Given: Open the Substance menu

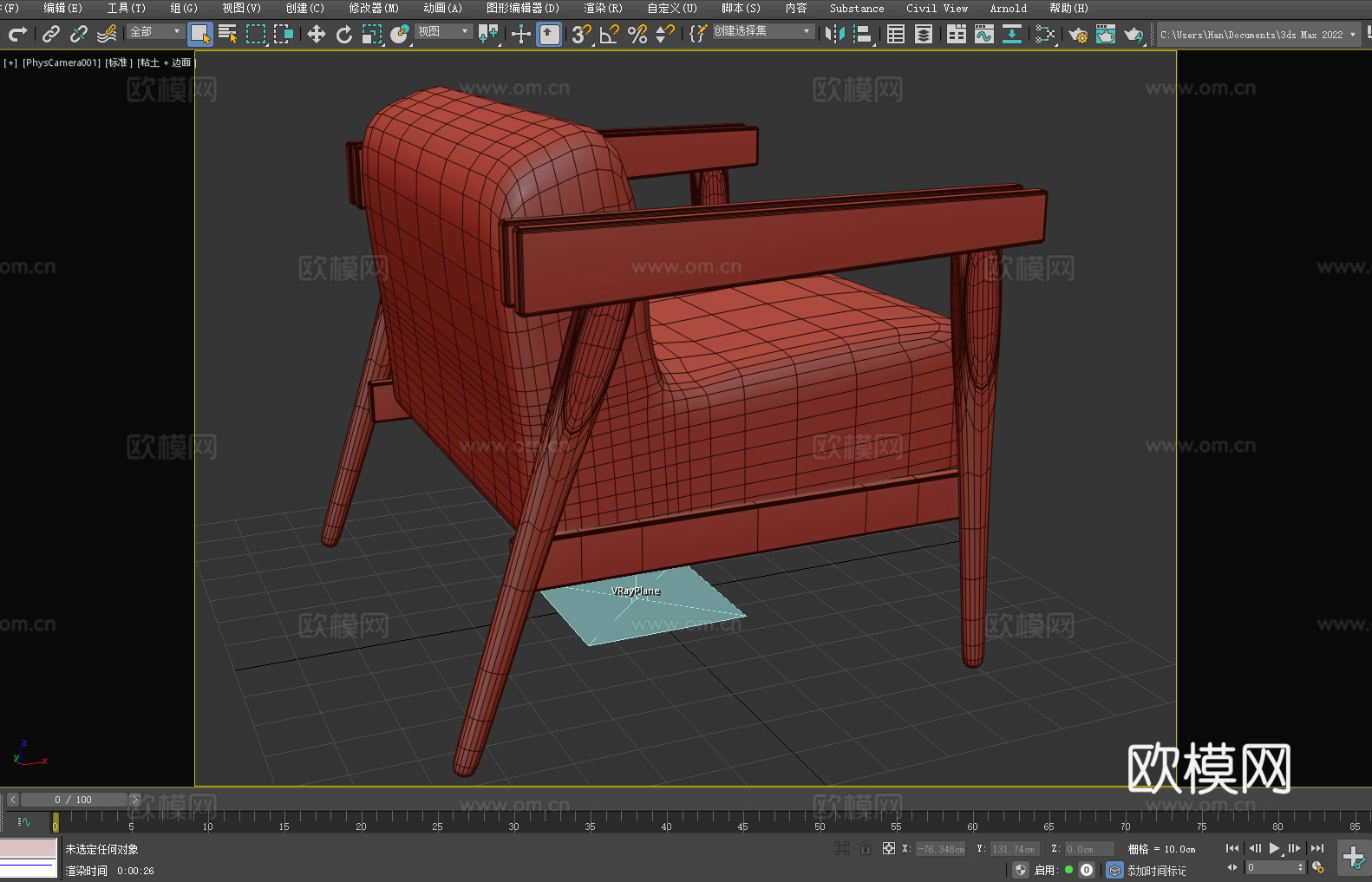Looking at the screenshot, I should [857, 8].
